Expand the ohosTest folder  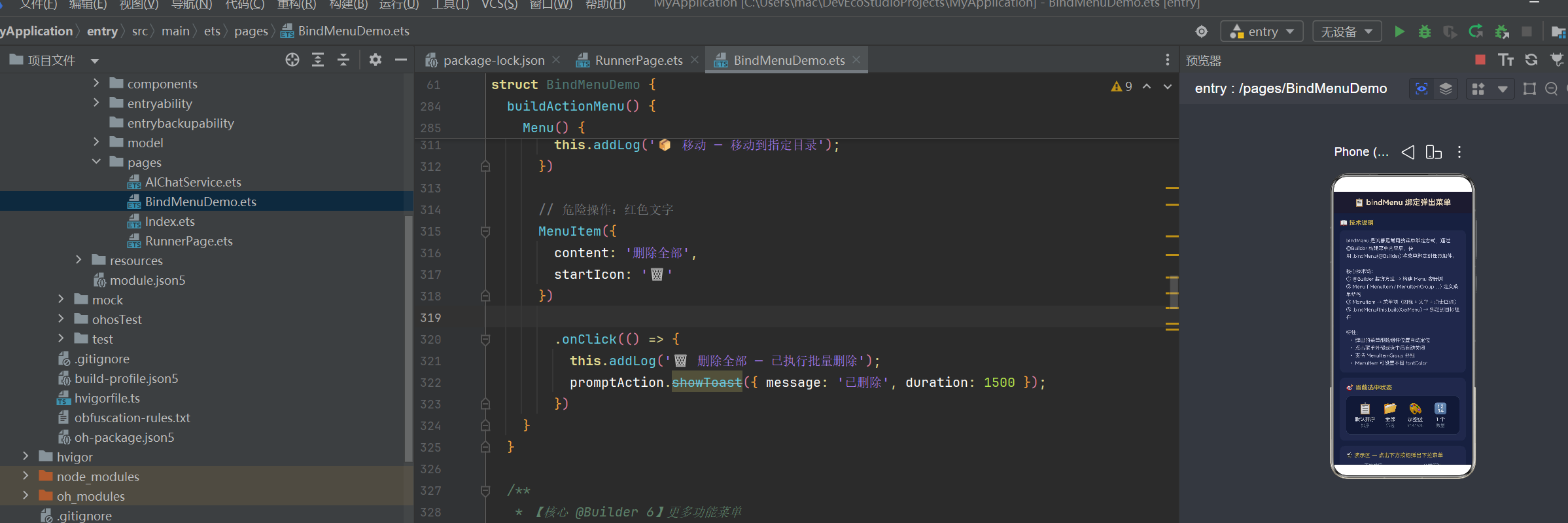coord(61,319)
